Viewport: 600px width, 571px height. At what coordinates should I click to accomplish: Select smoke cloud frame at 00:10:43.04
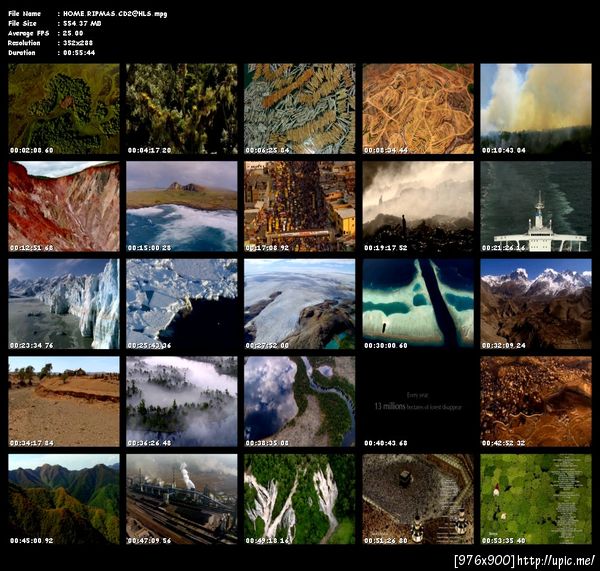pos(536,109)
